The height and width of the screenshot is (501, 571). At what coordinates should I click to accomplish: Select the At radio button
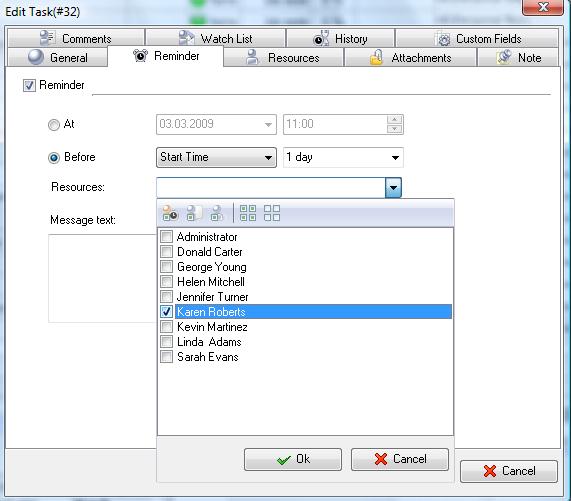[54, 125]
